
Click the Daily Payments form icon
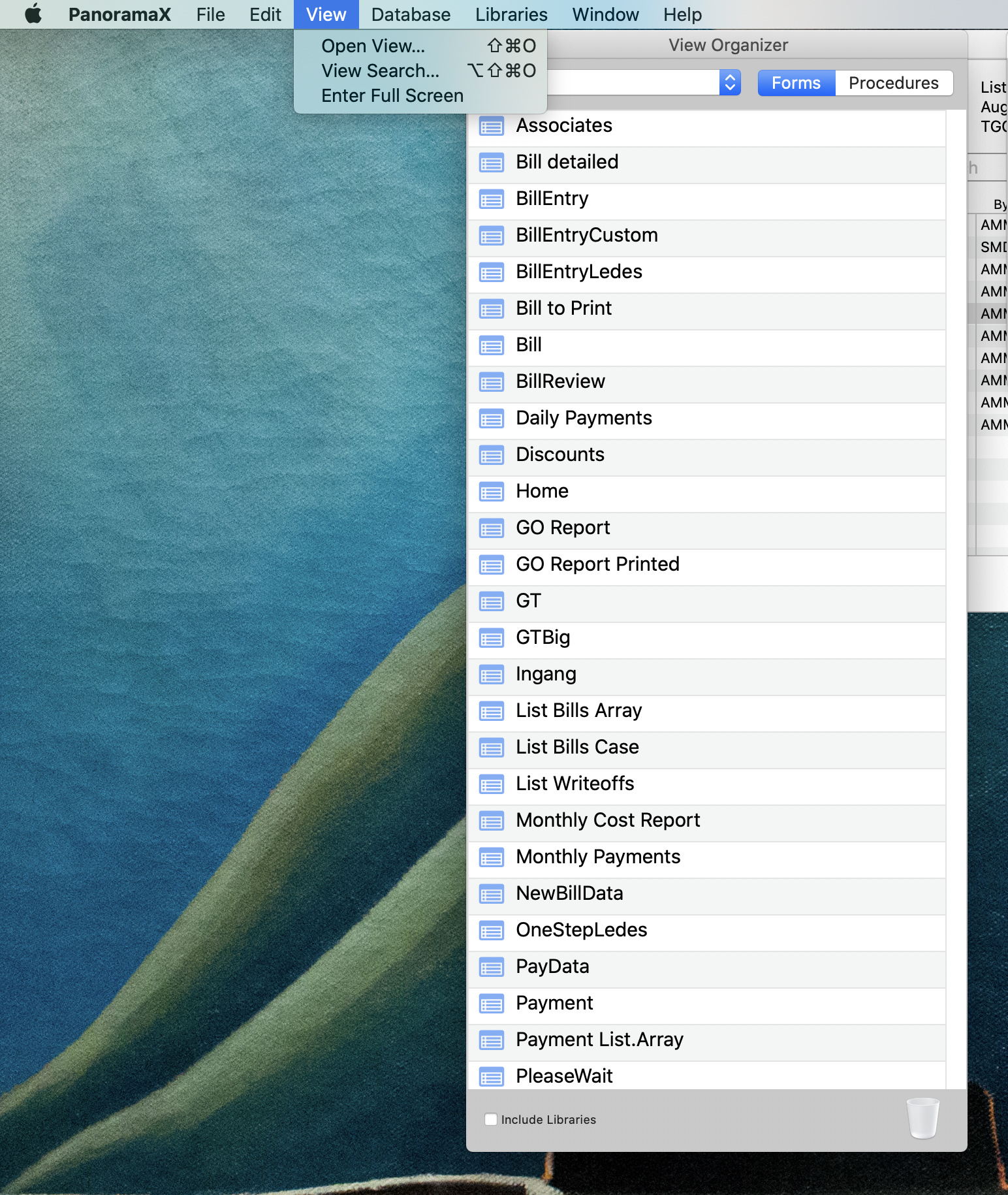pos(491,419)
